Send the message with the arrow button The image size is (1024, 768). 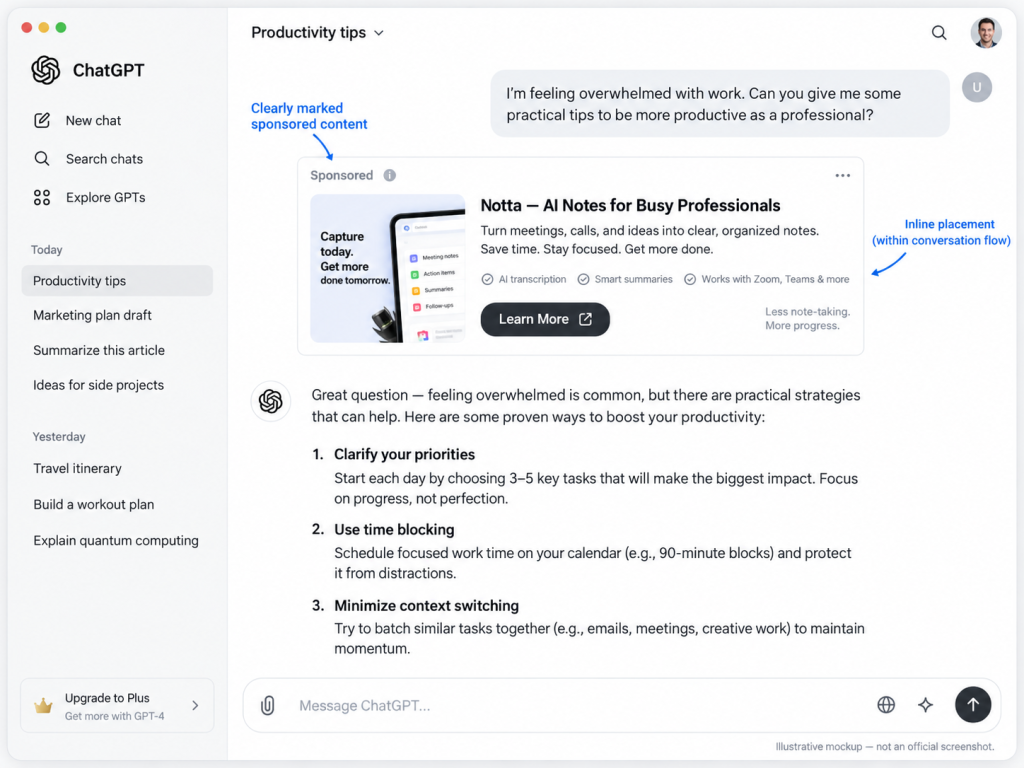coord(972,705)
